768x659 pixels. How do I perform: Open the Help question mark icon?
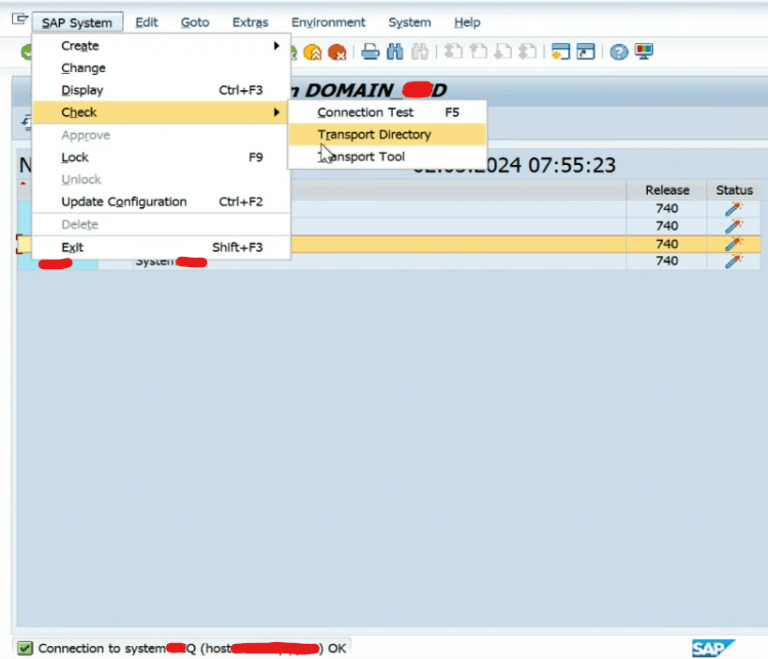click(619, 51)
